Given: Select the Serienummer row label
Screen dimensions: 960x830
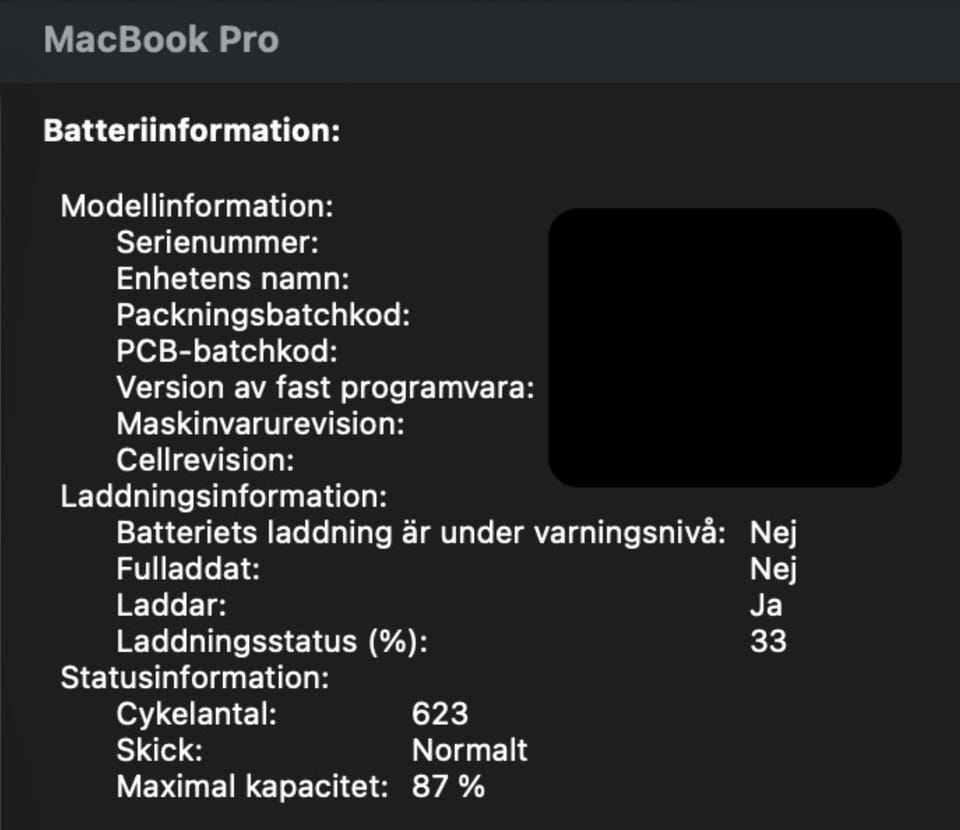Looking at the screenshot, I should [217, 243].
